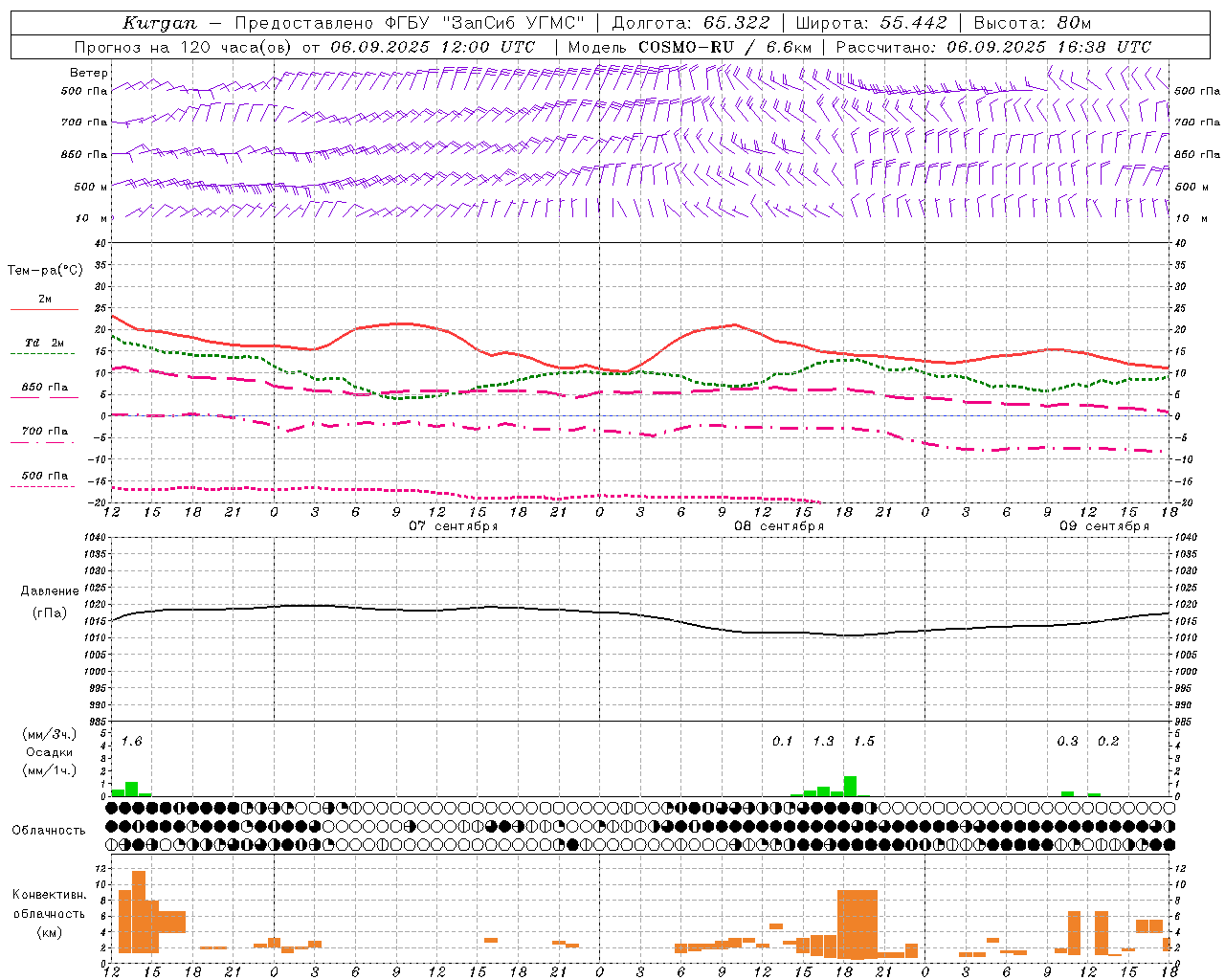Select the "700 гПа" temperature legend entry
Viewport: 1225px width, 980px height.
(44, 432)
